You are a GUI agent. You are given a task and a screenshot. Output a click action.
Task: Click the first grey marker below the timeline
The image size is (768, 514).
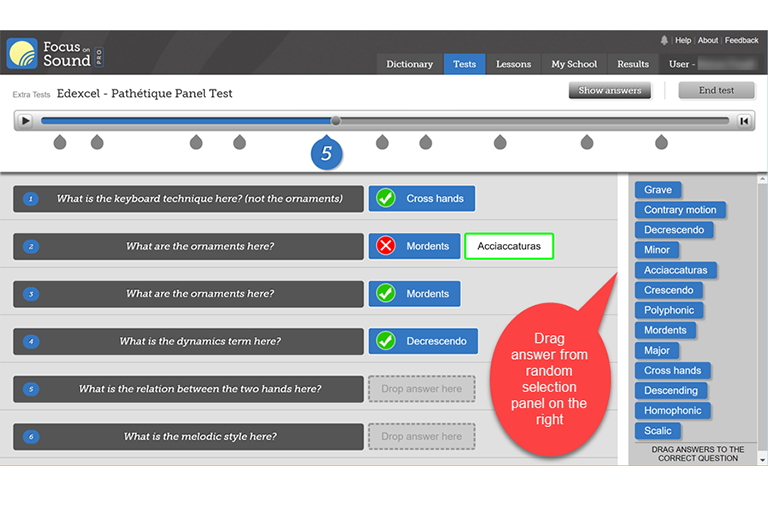click(60, 143)
